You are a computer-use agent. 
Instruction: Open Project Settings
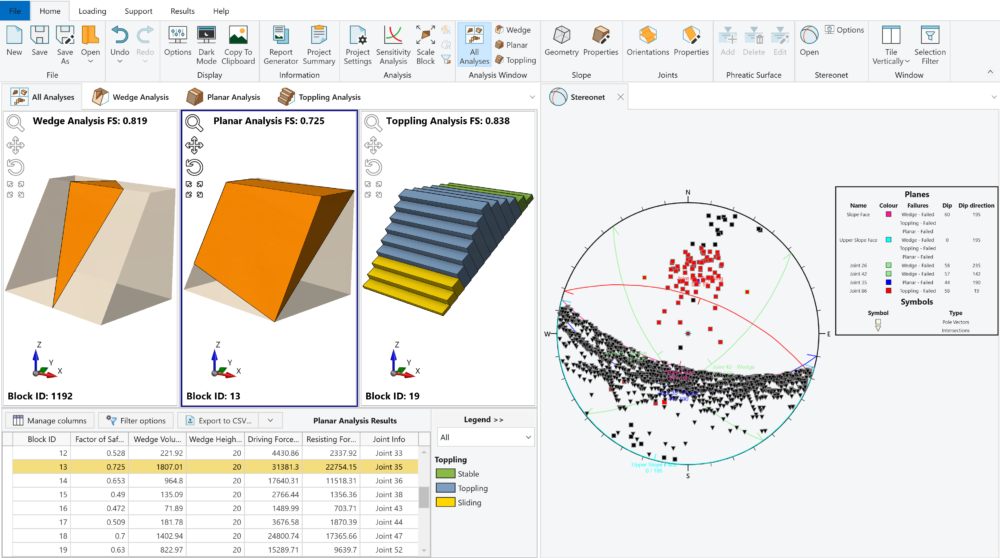(357, 36)
